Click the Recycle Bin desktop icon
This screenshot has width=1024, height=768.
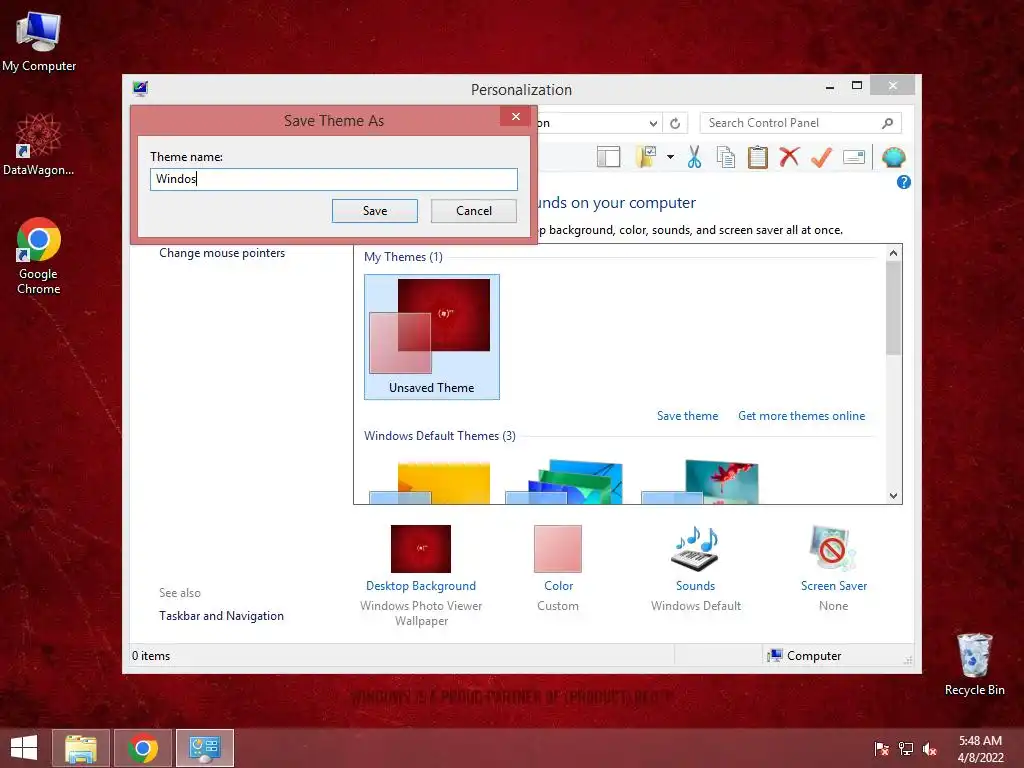[974, 664]
